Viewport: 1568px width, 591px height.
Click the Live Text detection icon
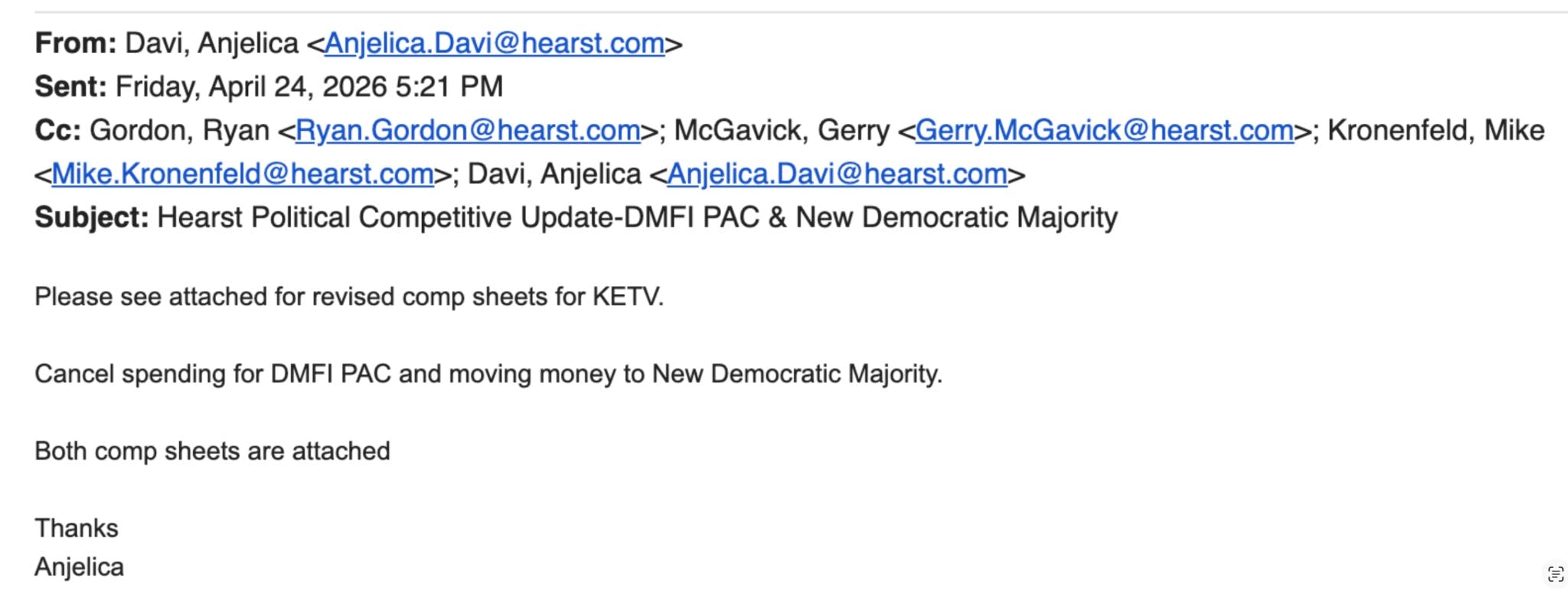pos(1555,573)
